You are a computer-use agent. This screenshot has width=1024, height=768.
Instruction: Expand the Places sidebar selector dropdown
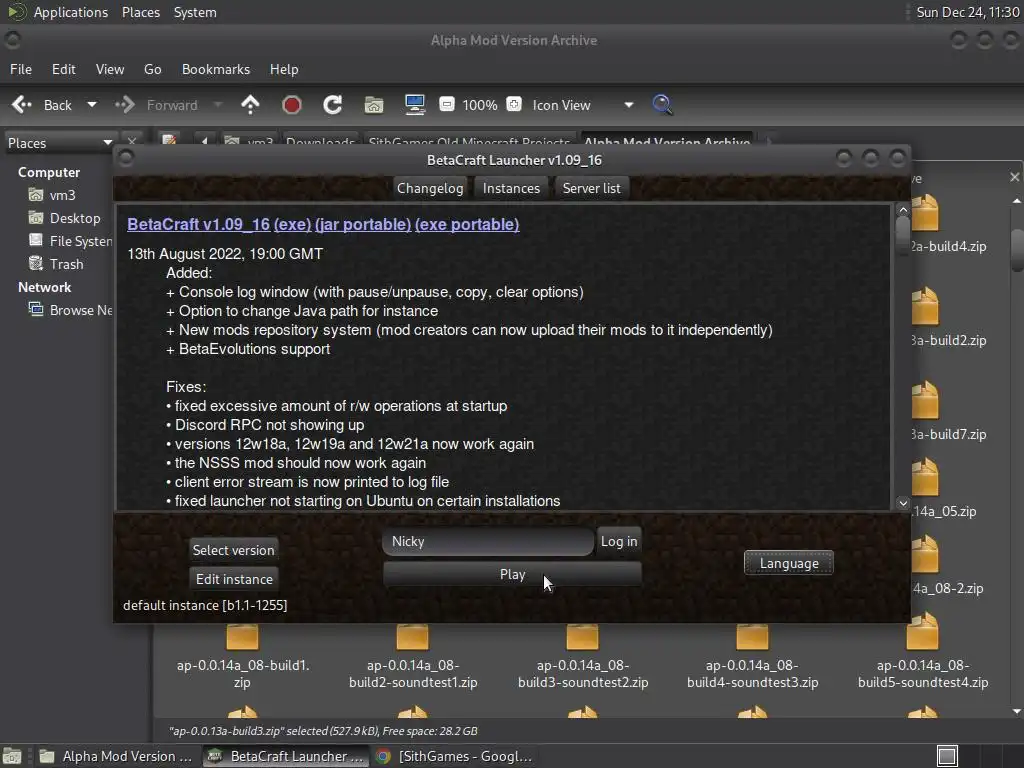tap(59, 143)
